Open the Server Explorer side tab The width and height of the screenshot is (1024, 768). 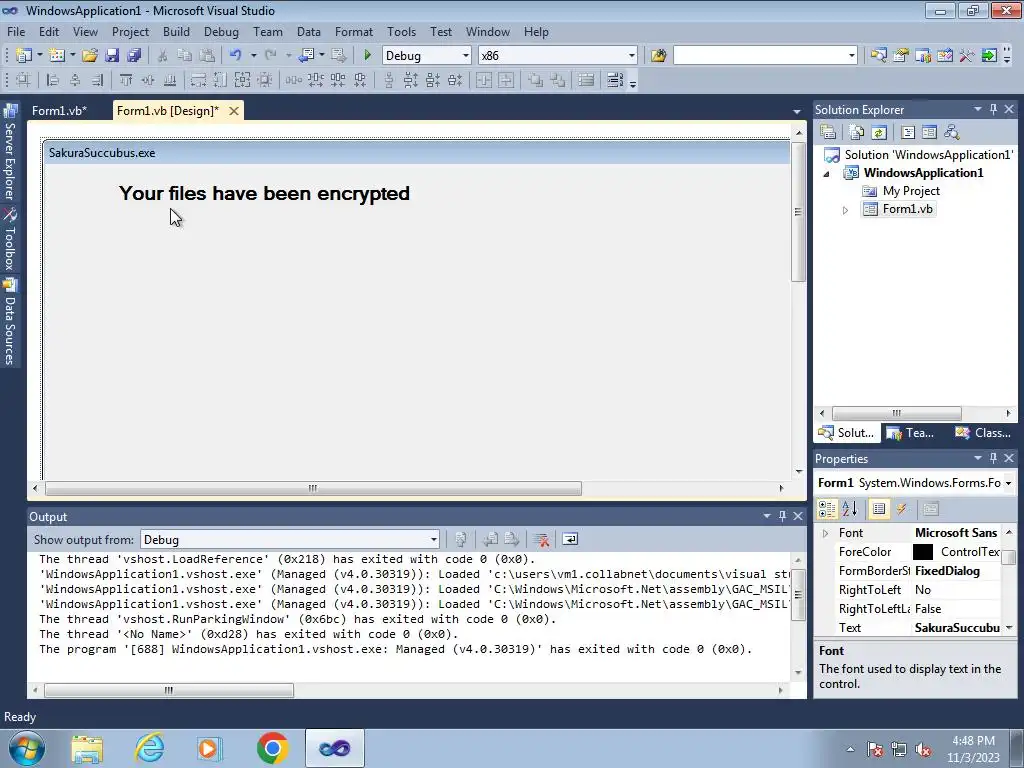point(10,152)
